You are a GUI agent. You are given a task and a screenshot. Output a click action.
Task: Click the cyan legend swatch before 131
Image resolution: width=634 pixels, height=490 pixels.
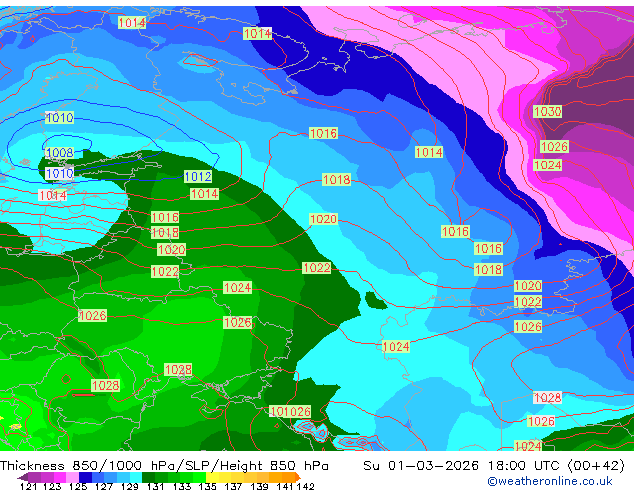(135, 477)
